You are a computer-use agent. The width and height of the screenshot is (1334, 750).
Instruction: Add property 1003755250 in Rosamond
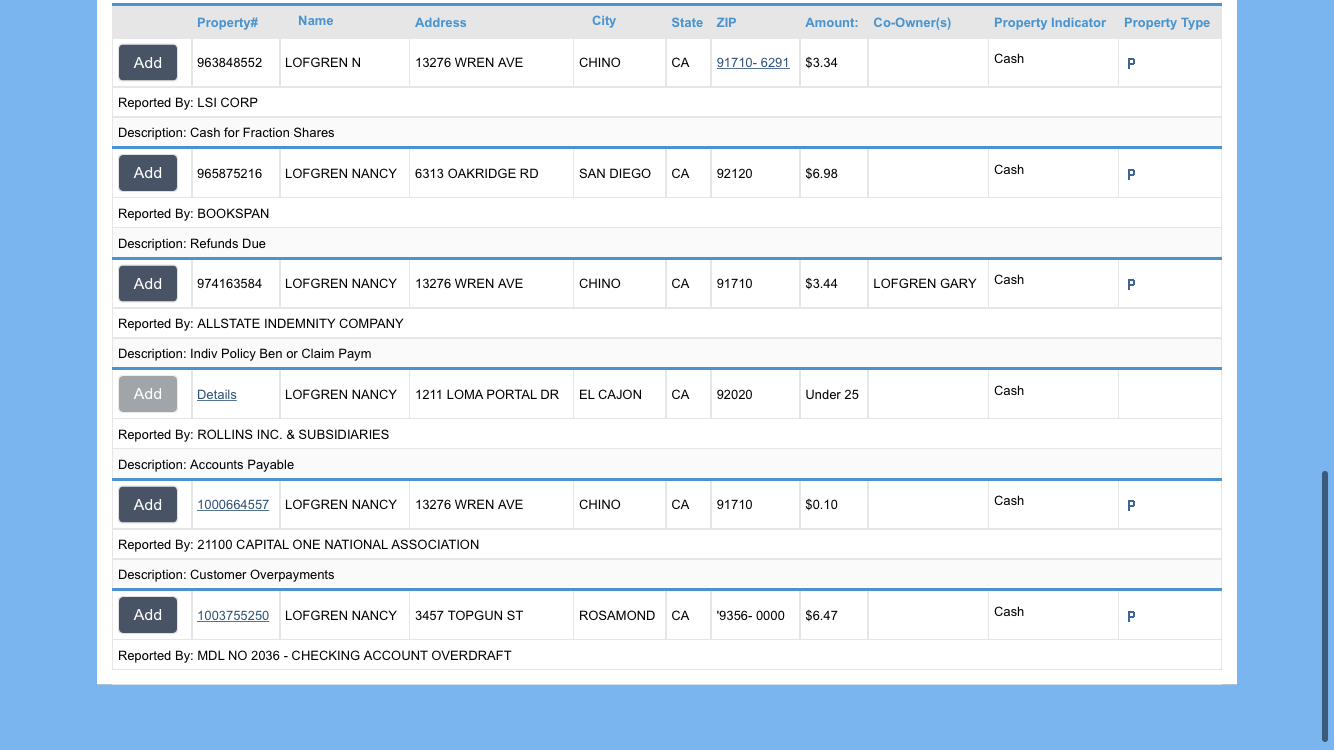tap(148, 615)
